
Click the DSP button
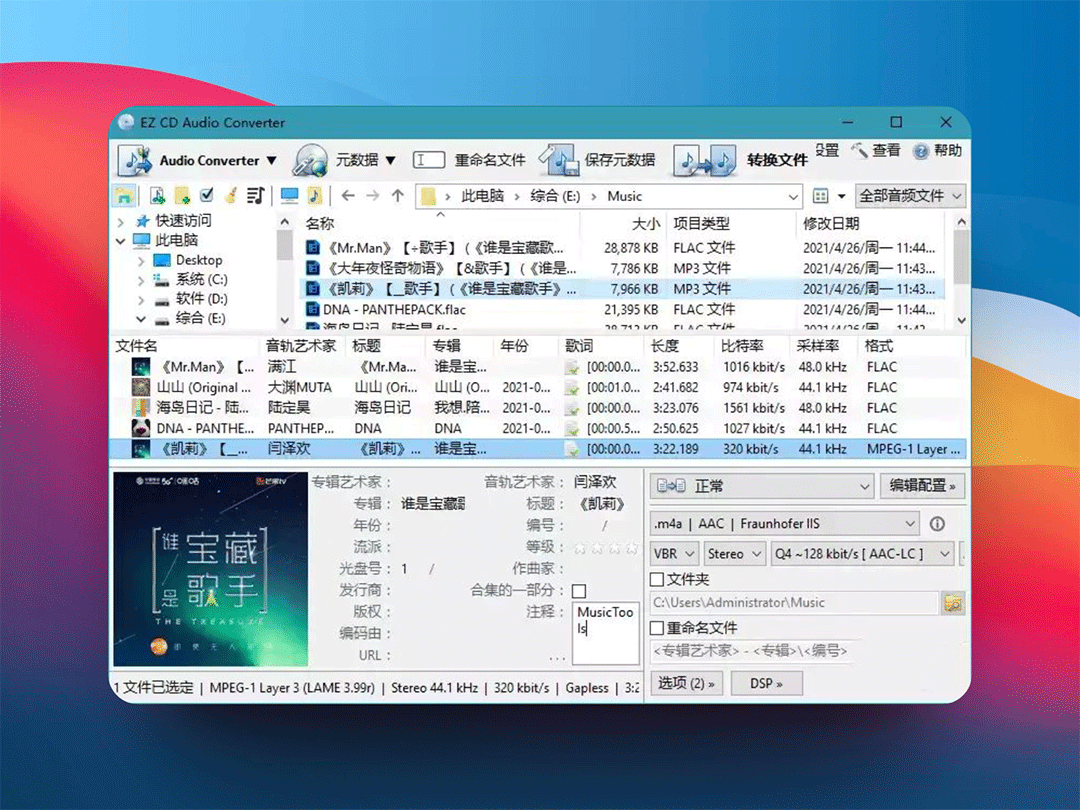pos(766,683)
